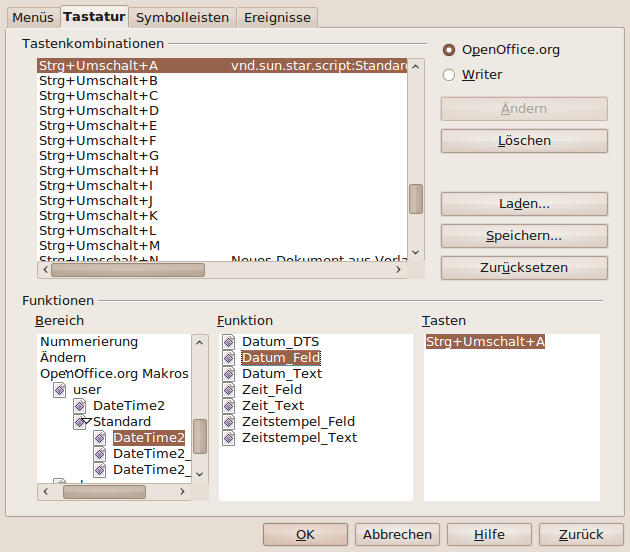
Task: Click the Tastenkombinationen vertical scrollbar thumb
Action: pyautogui.click(x=415, y=198)
